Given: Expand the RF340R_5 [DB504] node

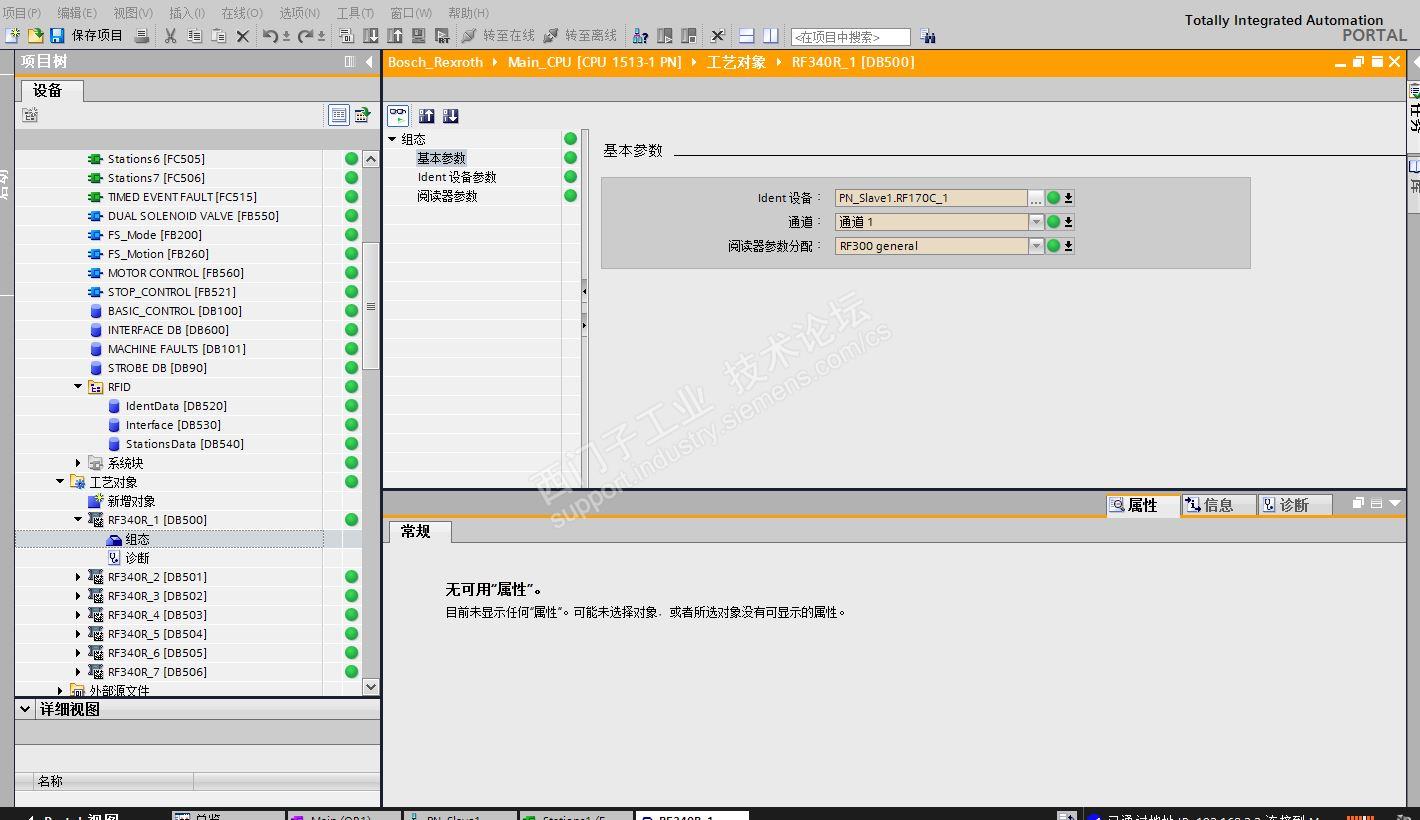Looking at the screenshot, I should [x=78, y=634].
